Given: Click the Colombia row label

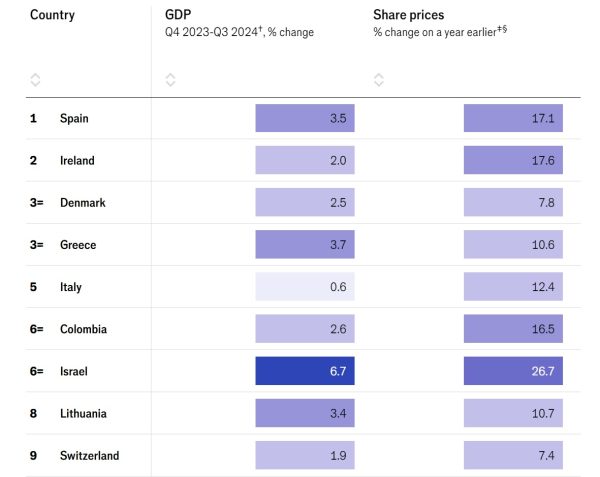Looking at the screenshot, I should click(x=83, y=329).
